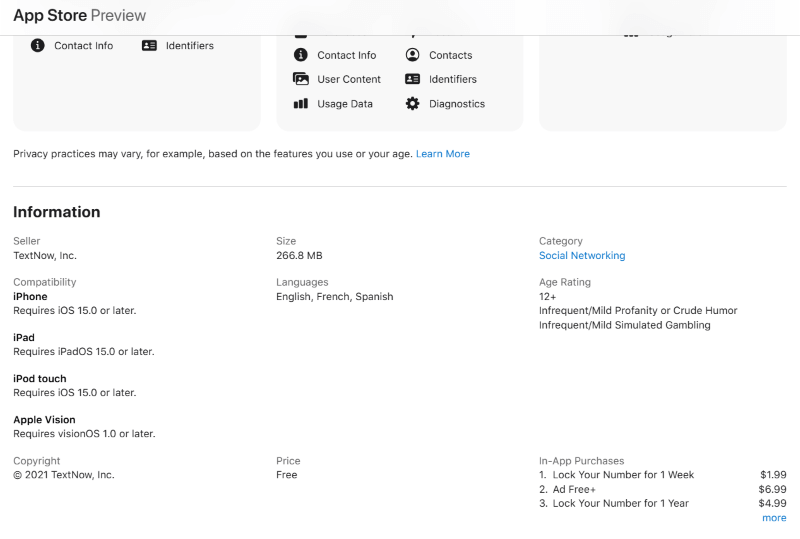Select Lock Your Number for 1 Year
800x539 pixels.
coord(621,503)
